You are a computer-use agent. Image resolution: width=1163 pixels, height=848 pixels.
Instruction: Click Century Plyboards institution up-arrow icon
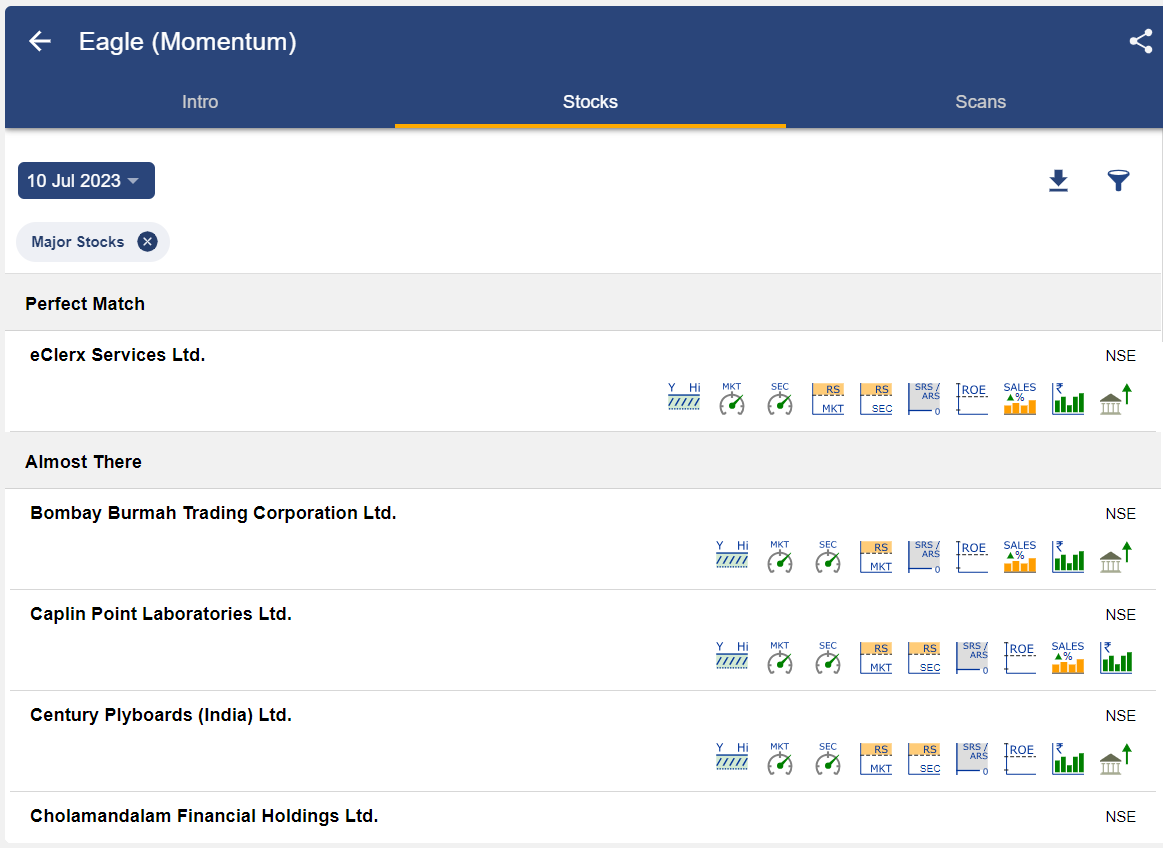click(x=1116, y=758)
